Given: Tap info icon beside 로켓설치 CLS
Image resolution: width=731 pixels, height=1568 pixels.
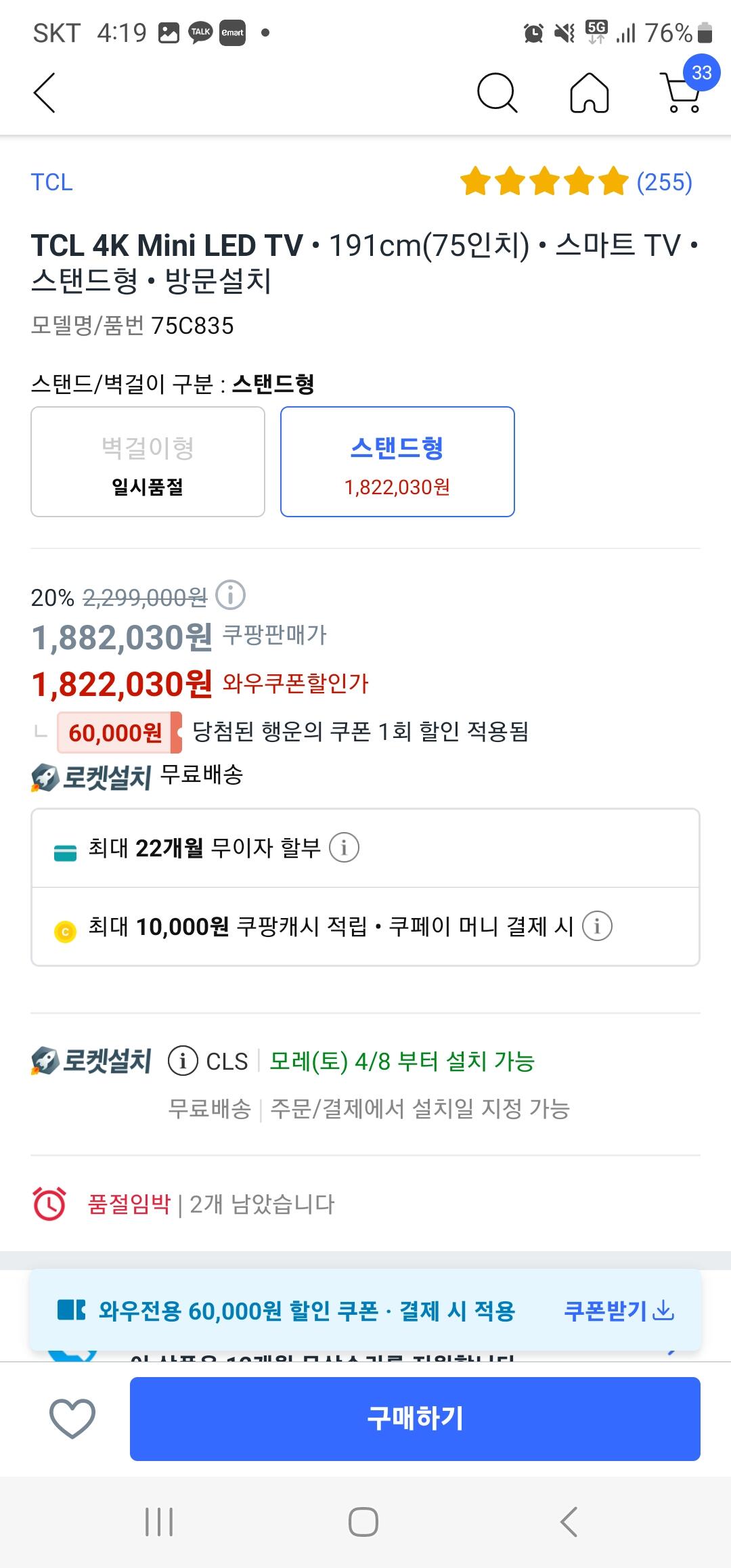Looking at the screenshot, I should tap(183, 1061).
